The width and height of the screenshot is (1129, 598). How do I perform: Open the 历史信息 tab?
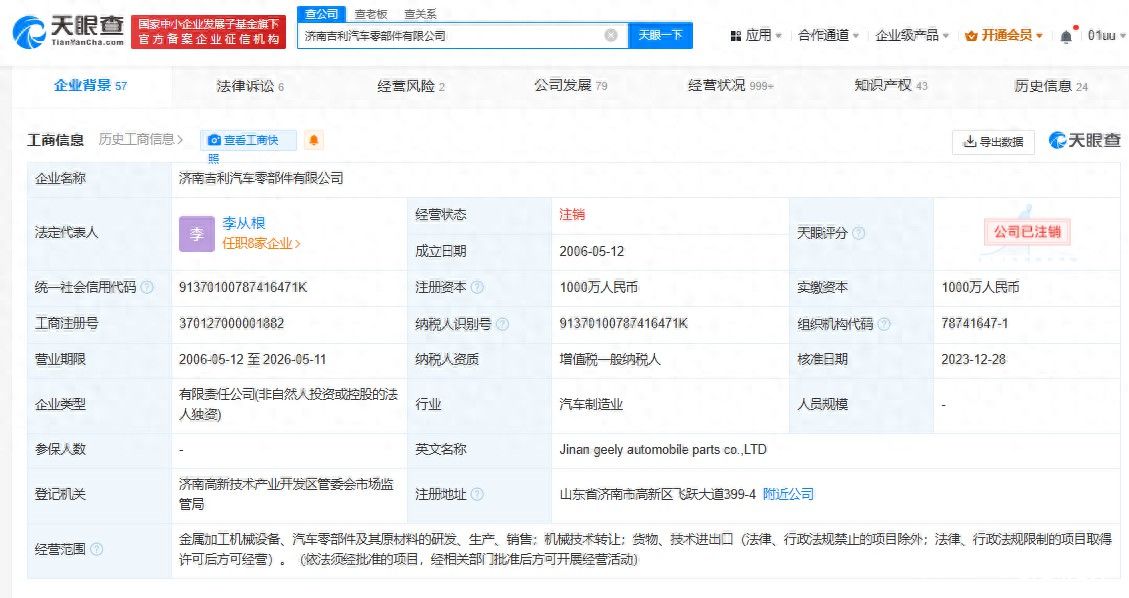point(1051,86)
